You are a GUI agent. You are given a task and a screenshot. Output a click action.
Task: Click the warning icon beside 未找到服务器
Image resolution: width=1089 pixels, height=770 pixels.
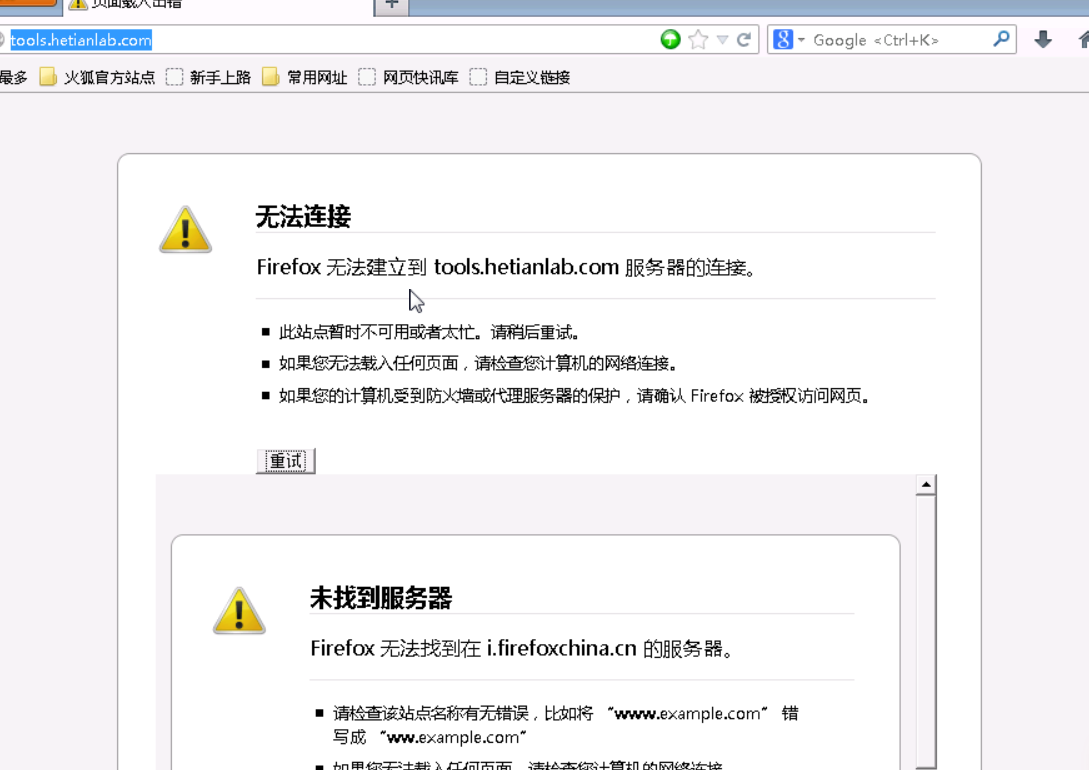[239, 611]
